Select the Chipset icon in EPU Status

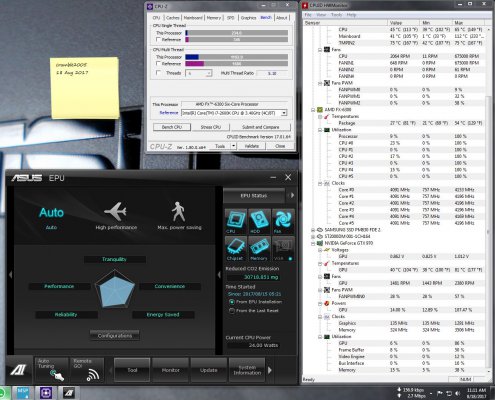click(x=236, y=249)
